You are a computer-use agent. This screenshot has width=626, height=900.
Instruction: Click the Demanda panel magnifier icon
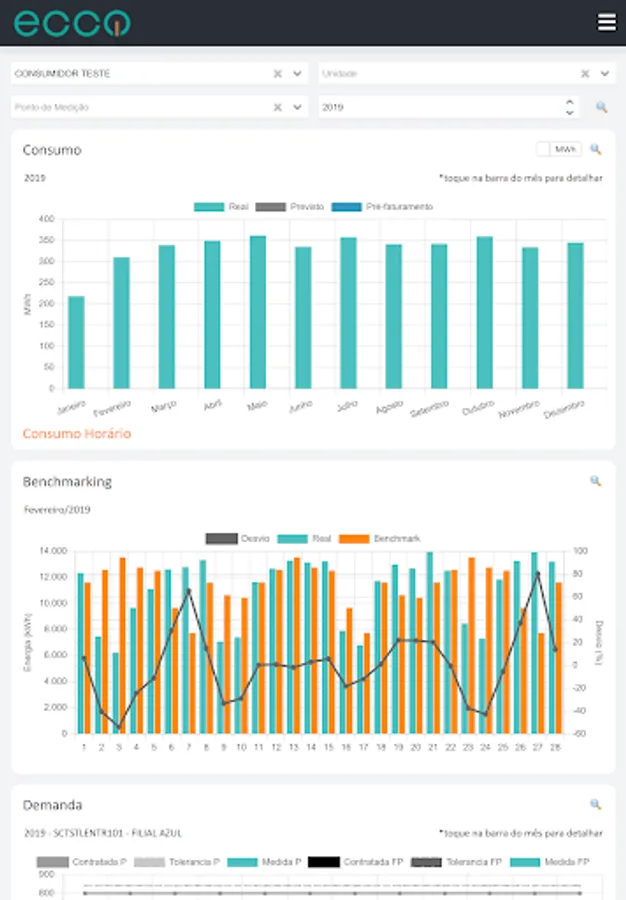(596, 804)
